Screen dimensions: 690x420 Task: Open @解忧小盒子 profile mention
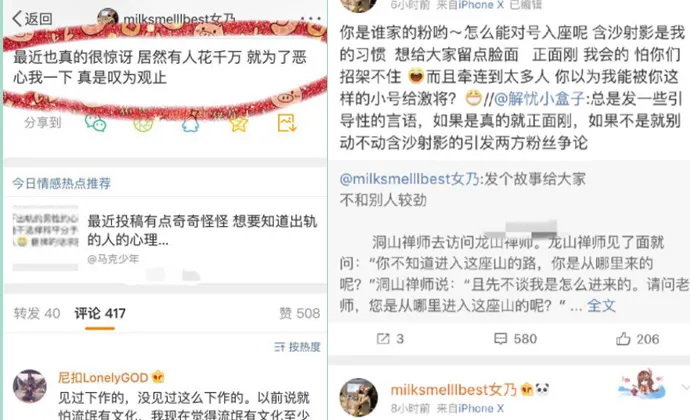pos(539,99)
